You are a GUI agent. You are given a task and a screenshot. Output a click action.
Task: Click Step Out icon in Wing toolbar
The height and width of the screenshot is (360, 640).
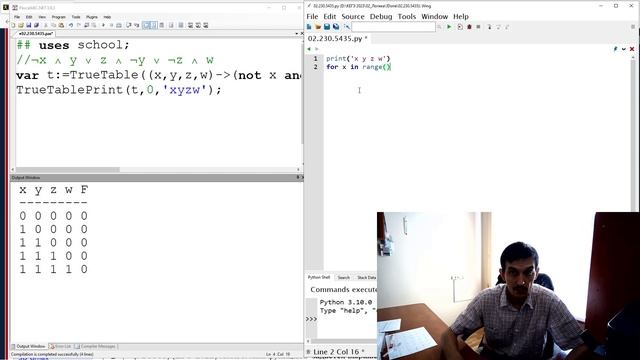(x=507, y=27)
